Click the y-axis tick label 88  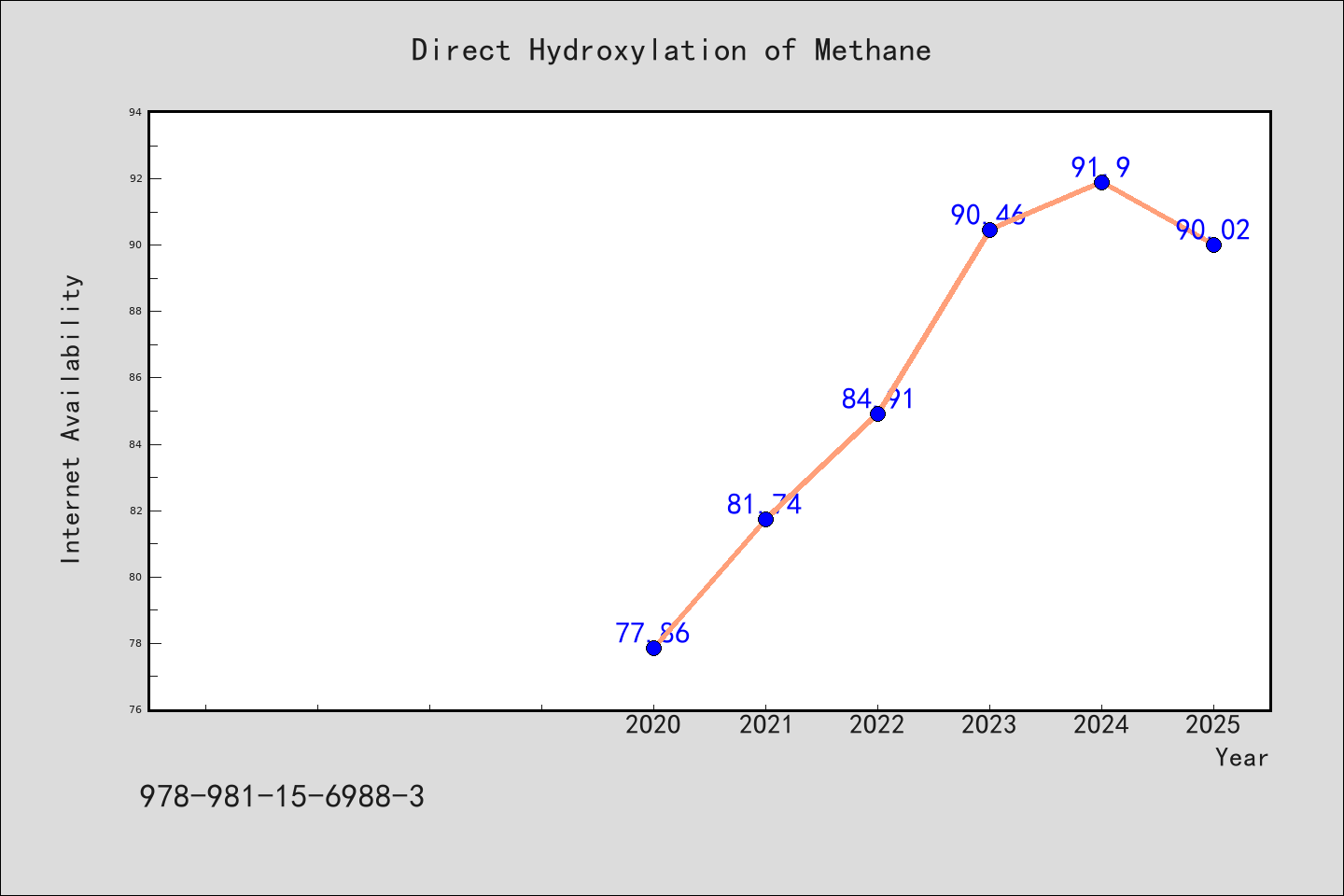point(135,311)
